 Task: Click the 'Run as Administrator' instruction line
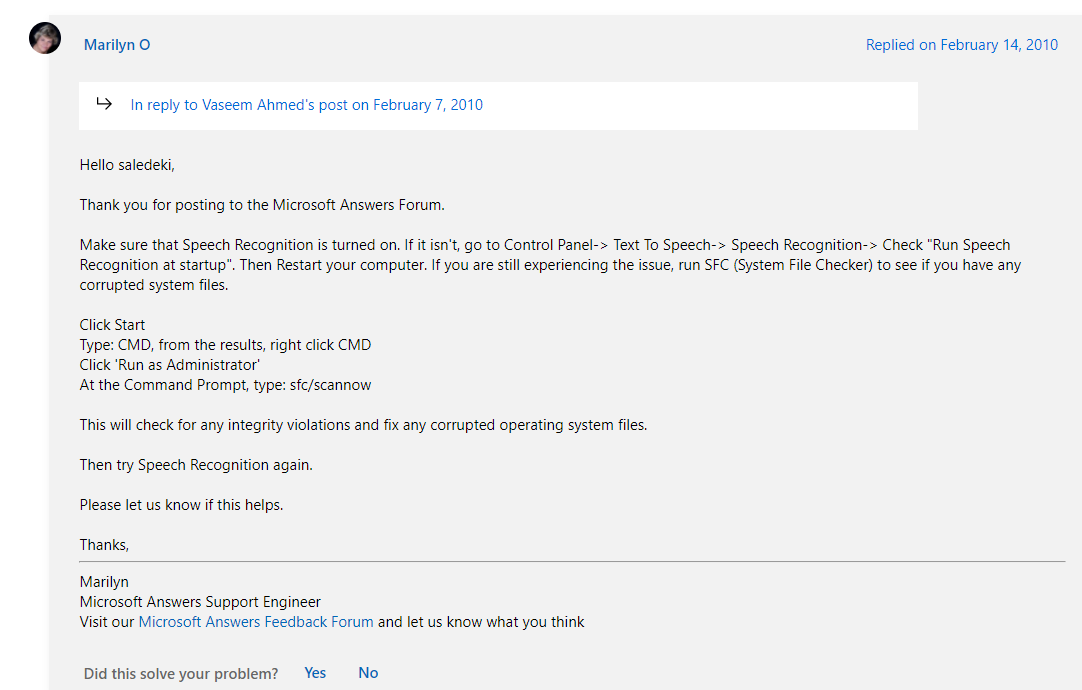point(170,365)
